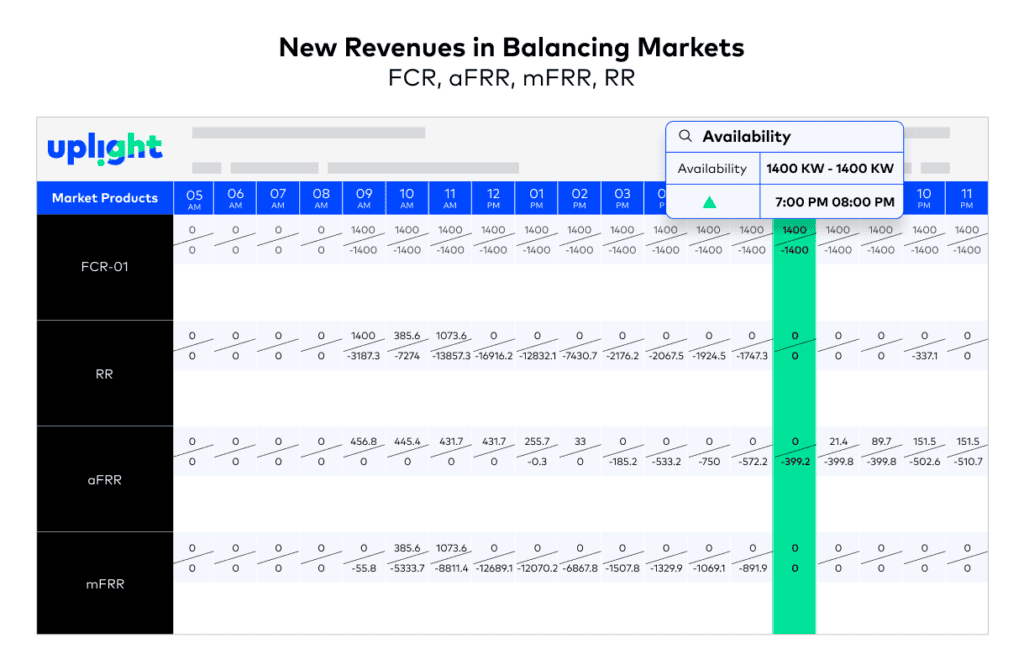
Task: Choose the mFRR market product row
Action: pos(105,584)
